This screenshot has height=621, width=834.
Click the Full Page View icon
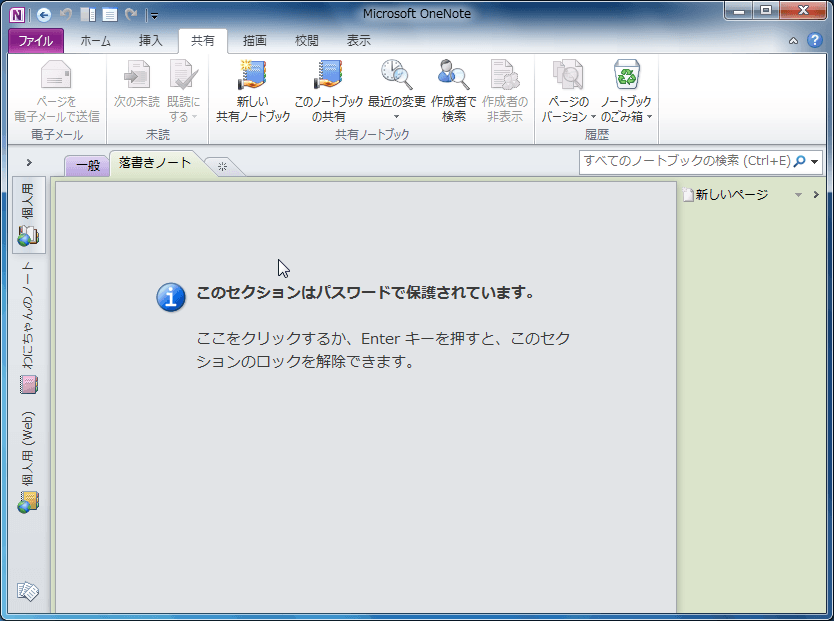(110, 14)
